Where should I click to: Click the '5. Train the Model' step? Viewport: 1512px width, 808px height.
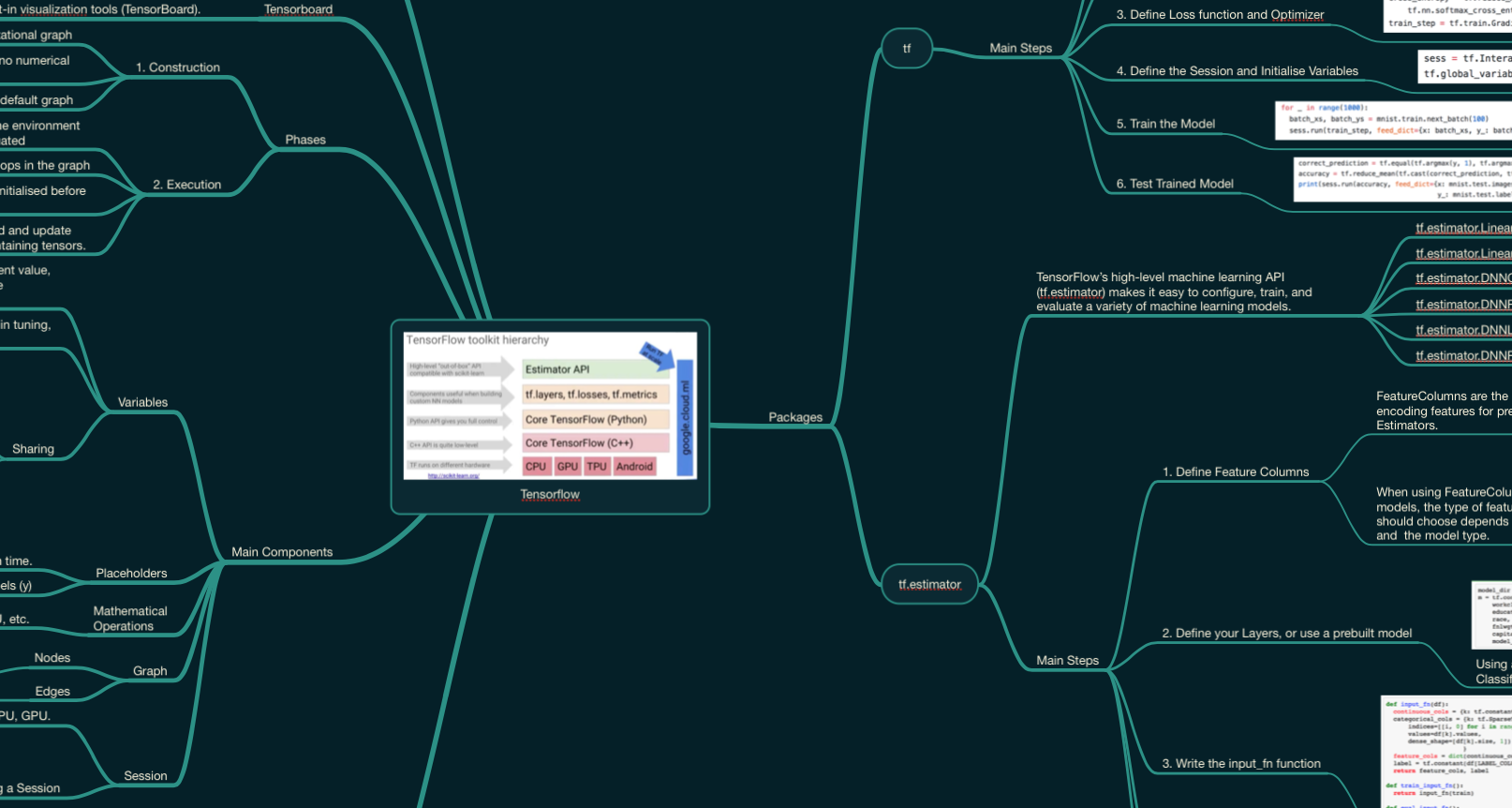pos(1165,125)
